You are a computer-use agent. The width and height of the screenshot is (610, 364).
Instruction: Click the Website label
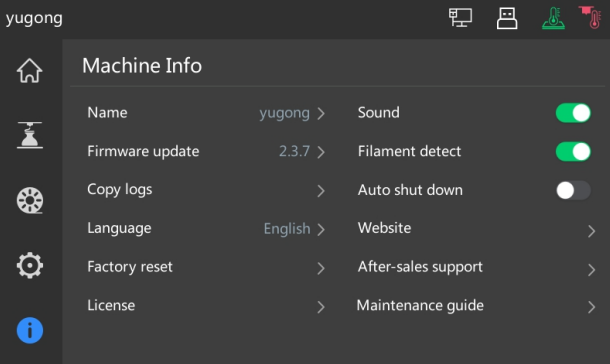coord(384,228)
